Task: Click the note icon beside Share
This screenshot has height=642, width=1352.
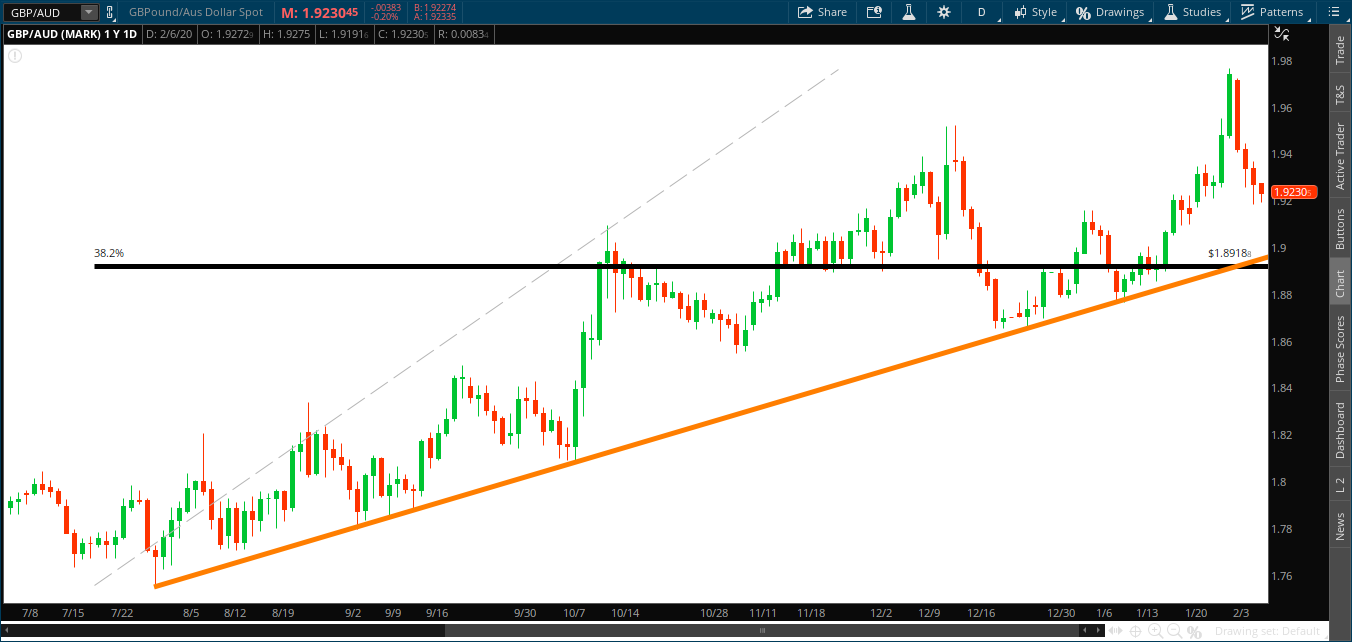Action: [x=873, y=12]
